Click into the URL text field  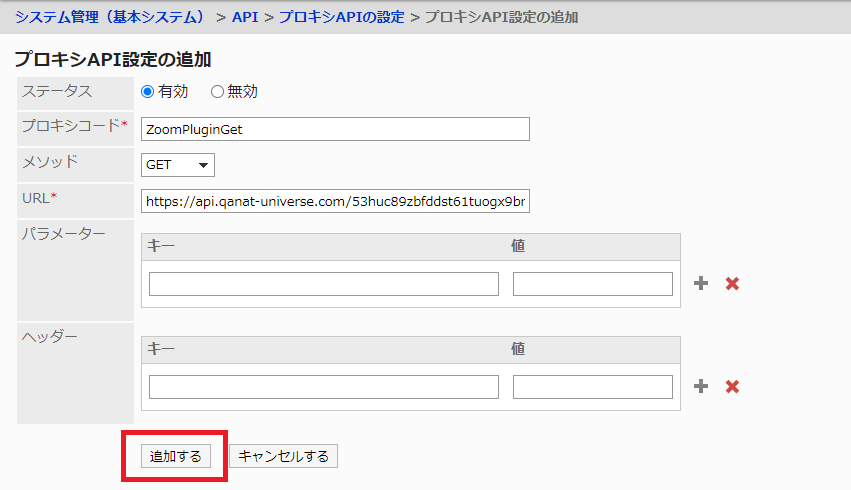coord(335,201)
